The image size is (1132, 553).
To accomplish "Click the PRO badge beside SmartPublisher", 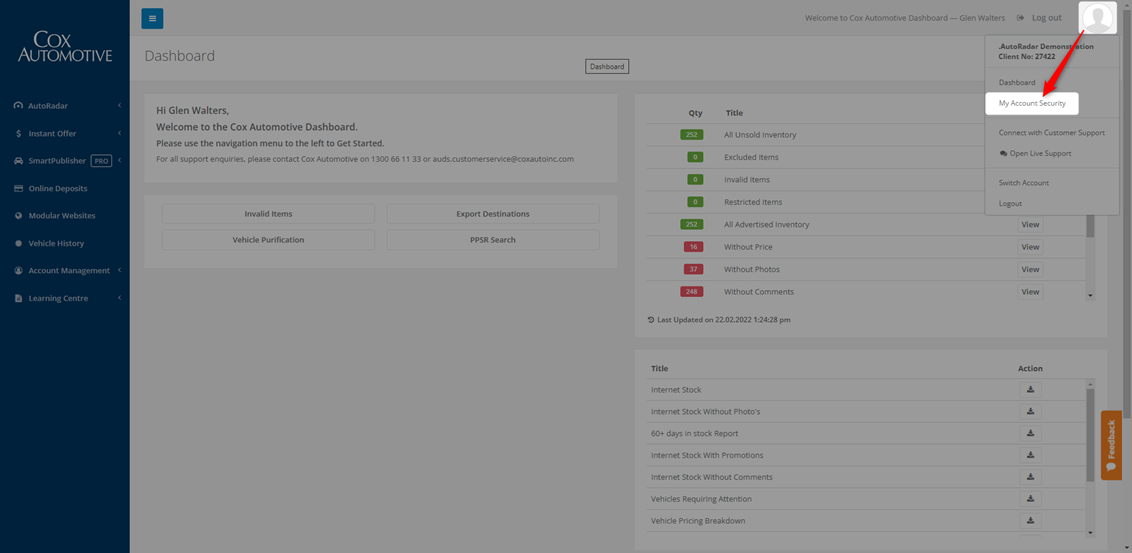I will 101,161.
